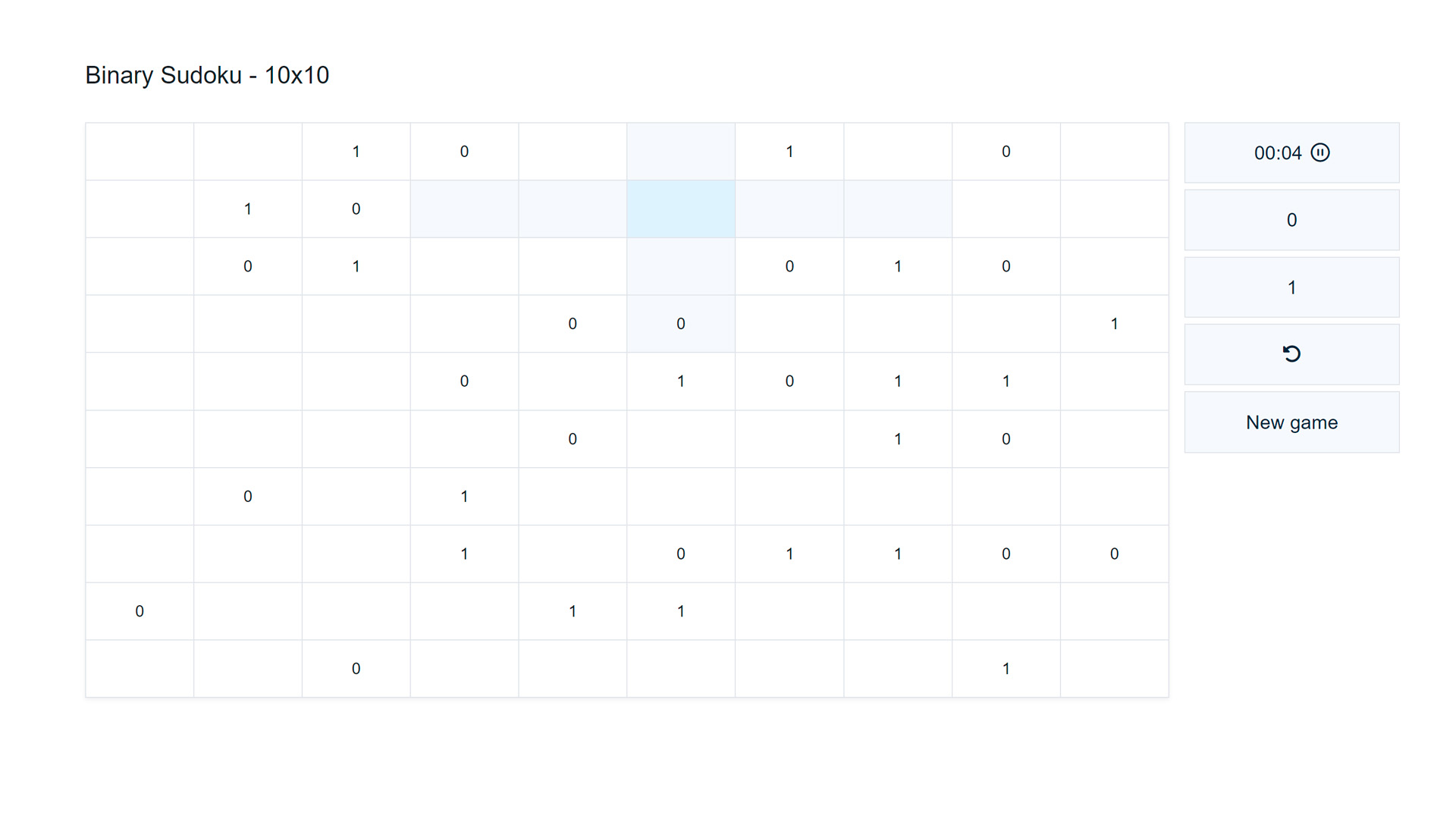
Task: Pause the game timer
Action: click(1319, 152)
